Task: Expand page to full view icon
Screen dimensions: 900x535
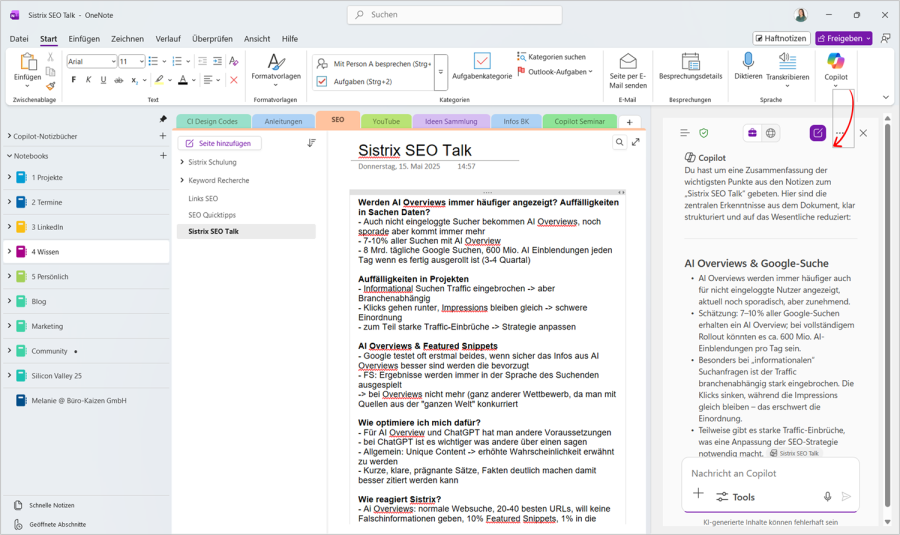Action: coord(636,142)
